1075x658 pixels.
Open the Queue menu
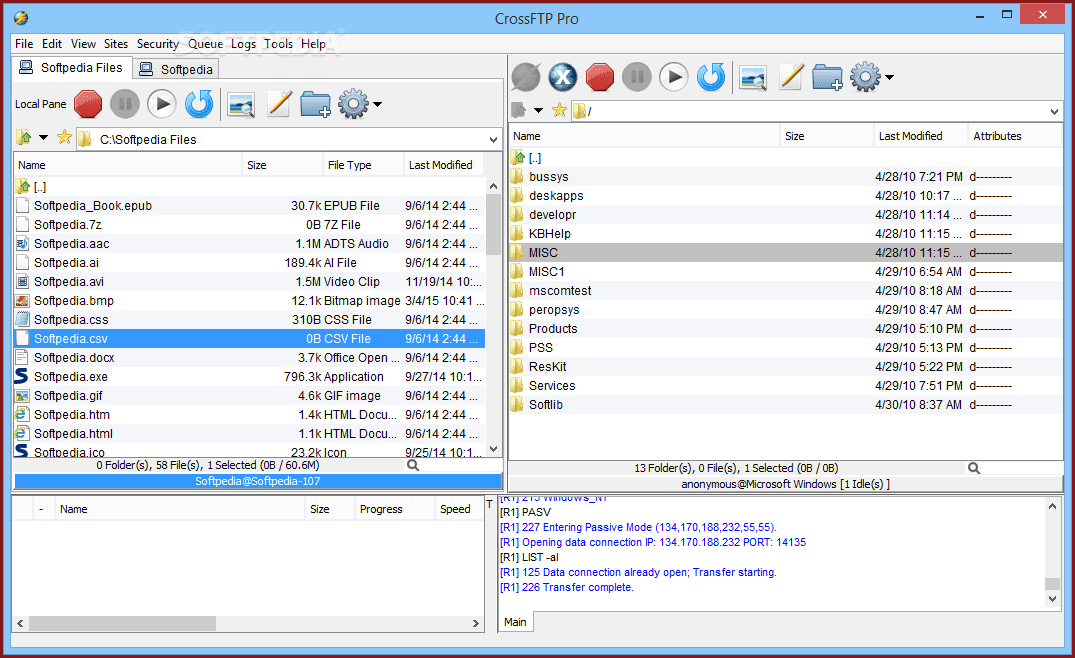coord(205,44)
